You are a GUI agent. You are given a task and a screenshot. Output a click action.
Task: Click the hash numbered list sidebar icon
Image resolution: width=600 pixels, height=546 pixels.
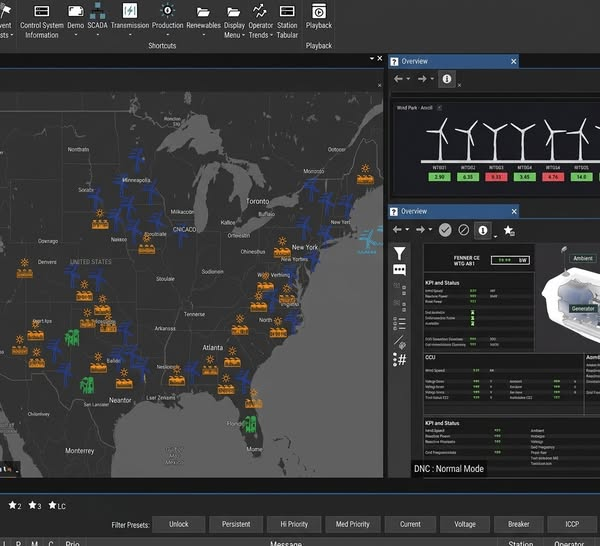tap(399, 360)
